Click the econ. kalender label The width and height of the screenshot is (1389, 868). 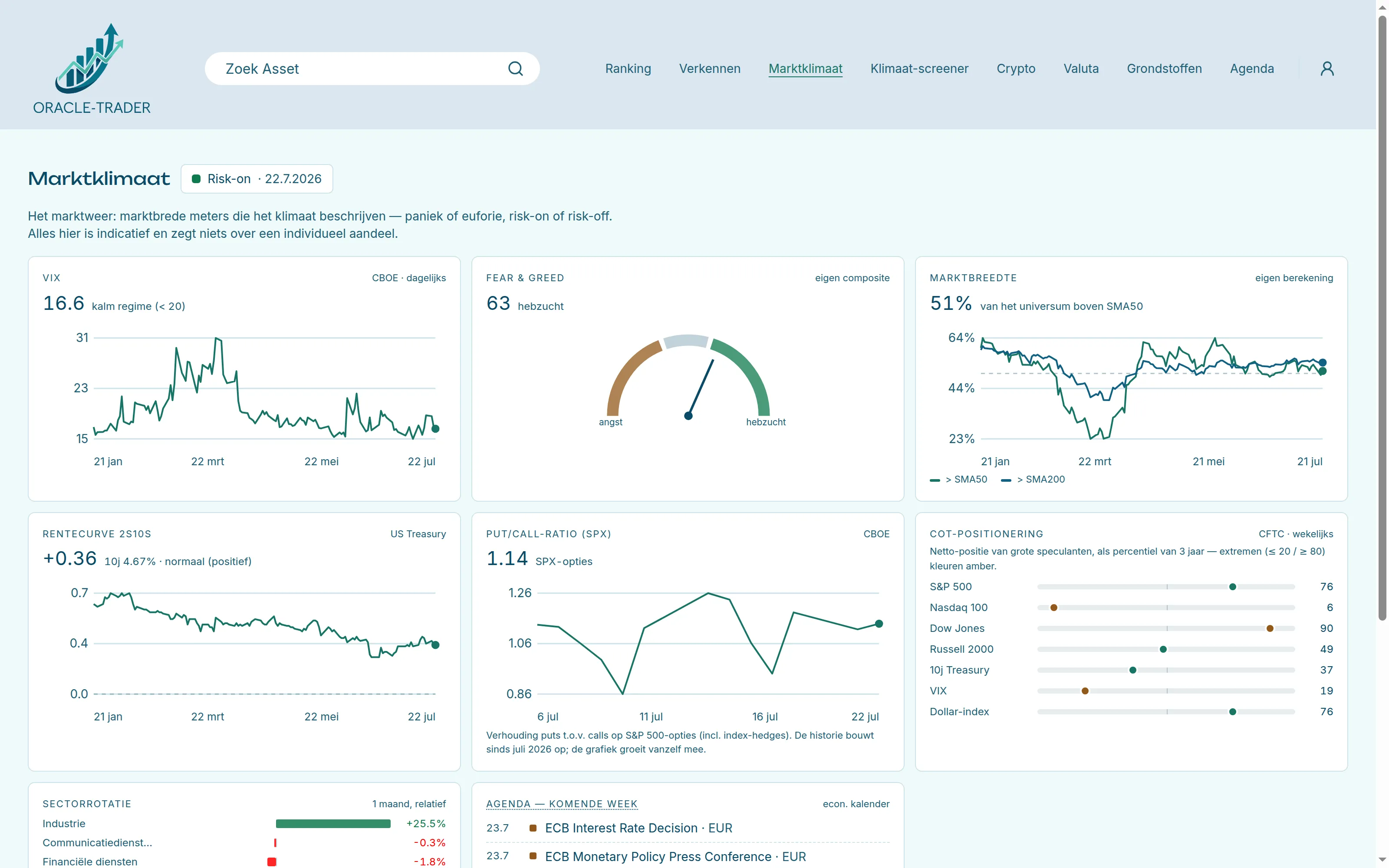pos(856,804)
